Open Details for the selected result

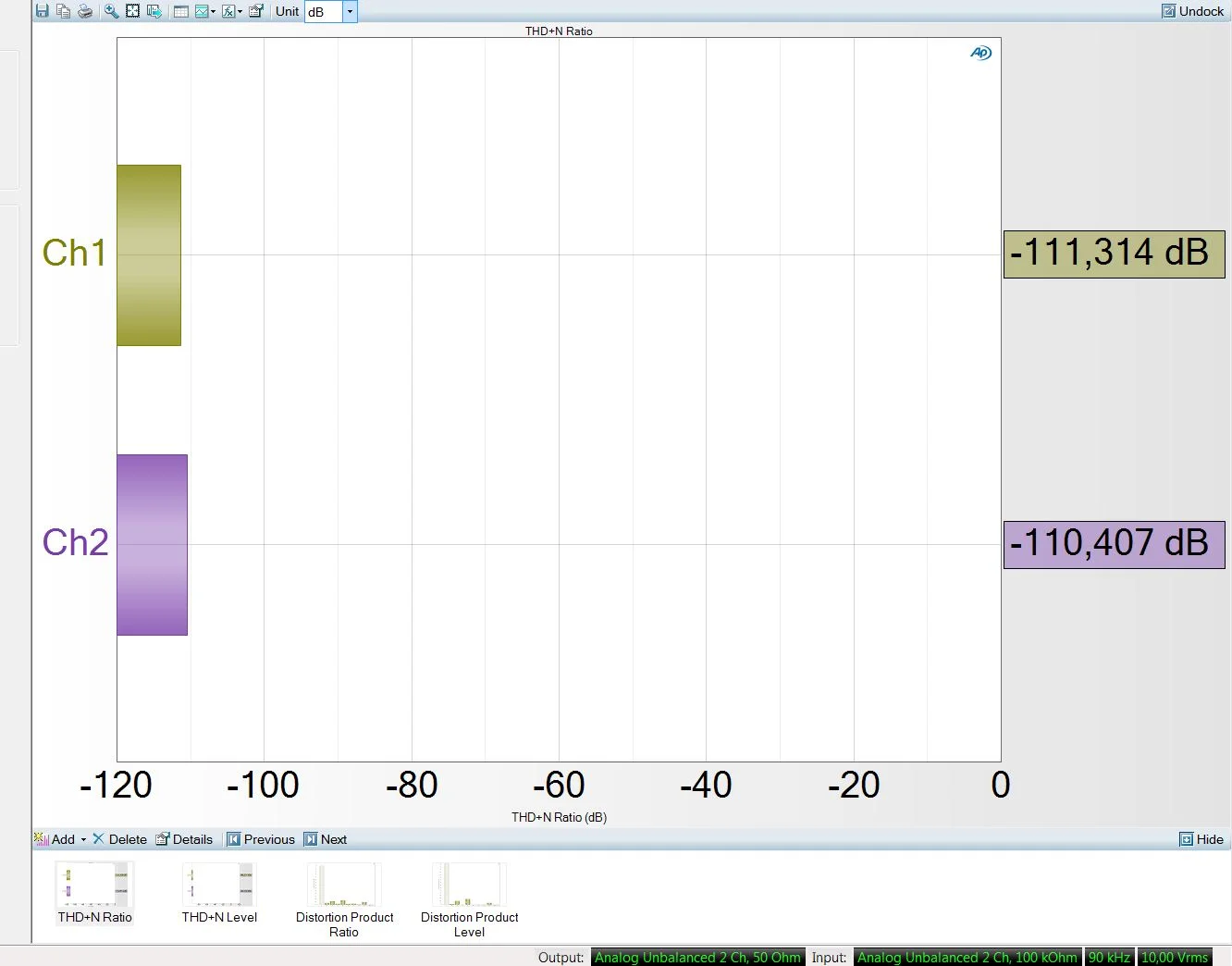184,839
